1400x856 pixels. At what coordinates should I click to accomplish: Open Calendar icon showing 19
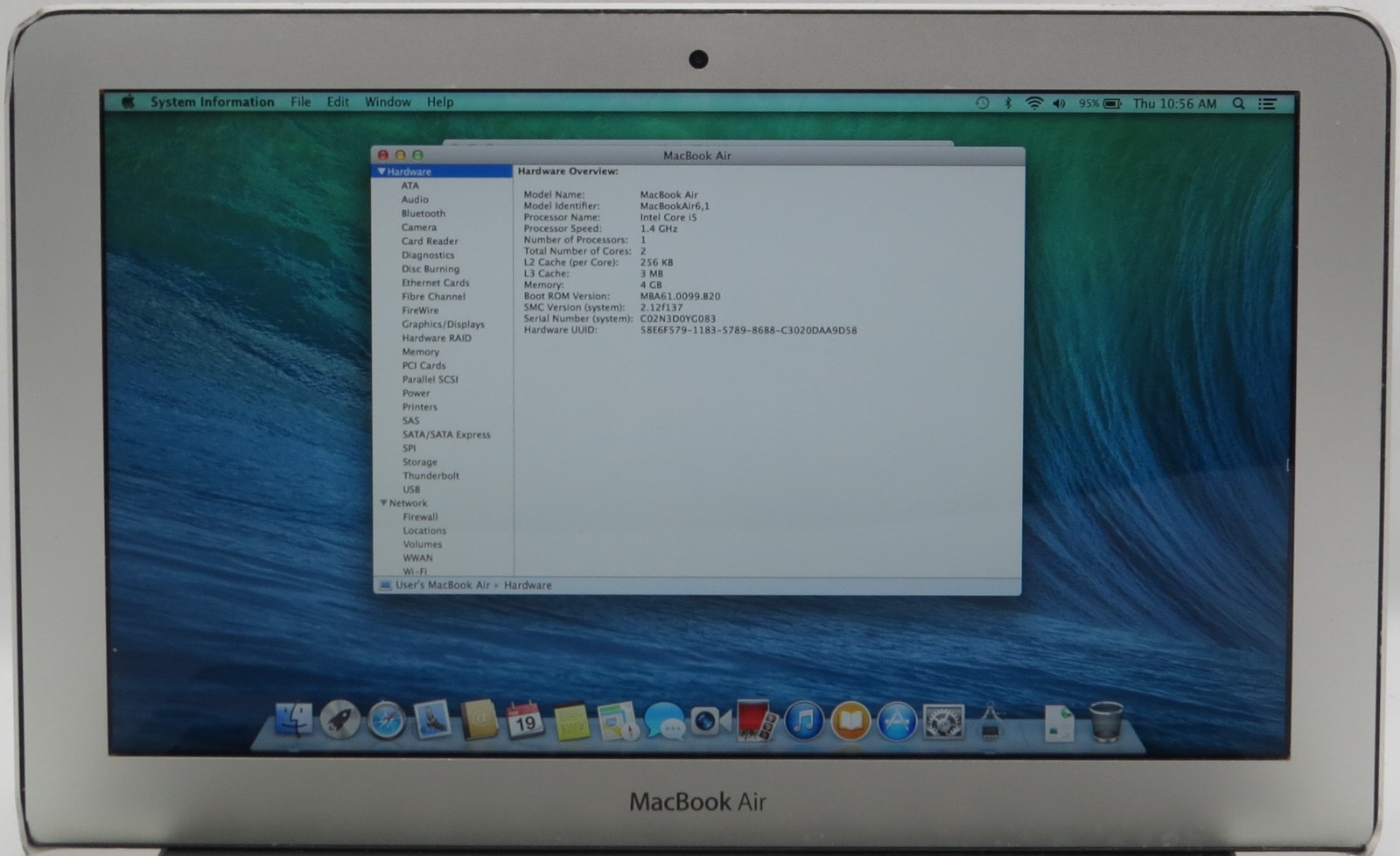coord(525,721)
